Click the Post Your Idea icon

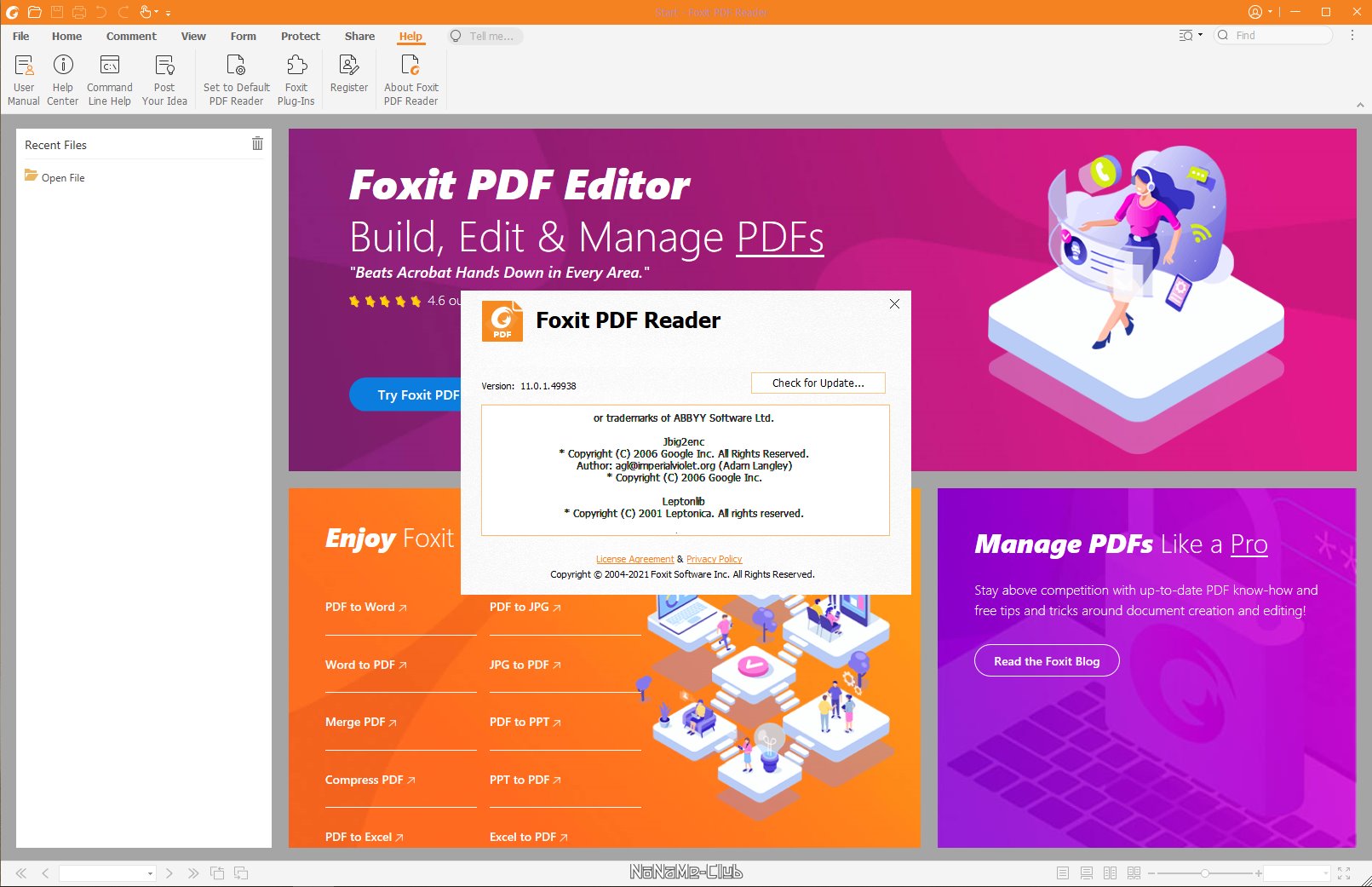click(x=164, y=80)
